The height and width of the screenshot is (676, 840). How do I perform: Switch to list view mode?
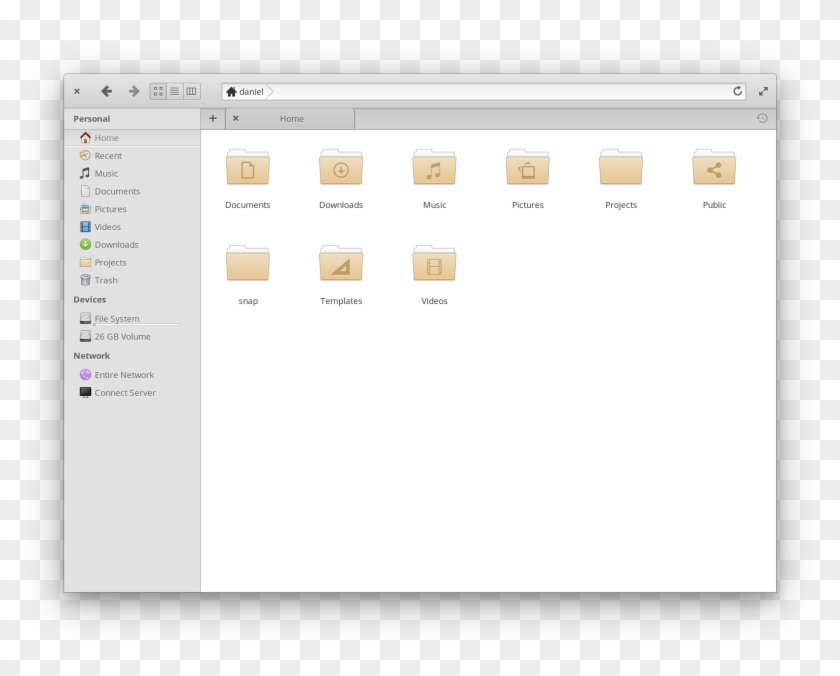click(175, 91)
